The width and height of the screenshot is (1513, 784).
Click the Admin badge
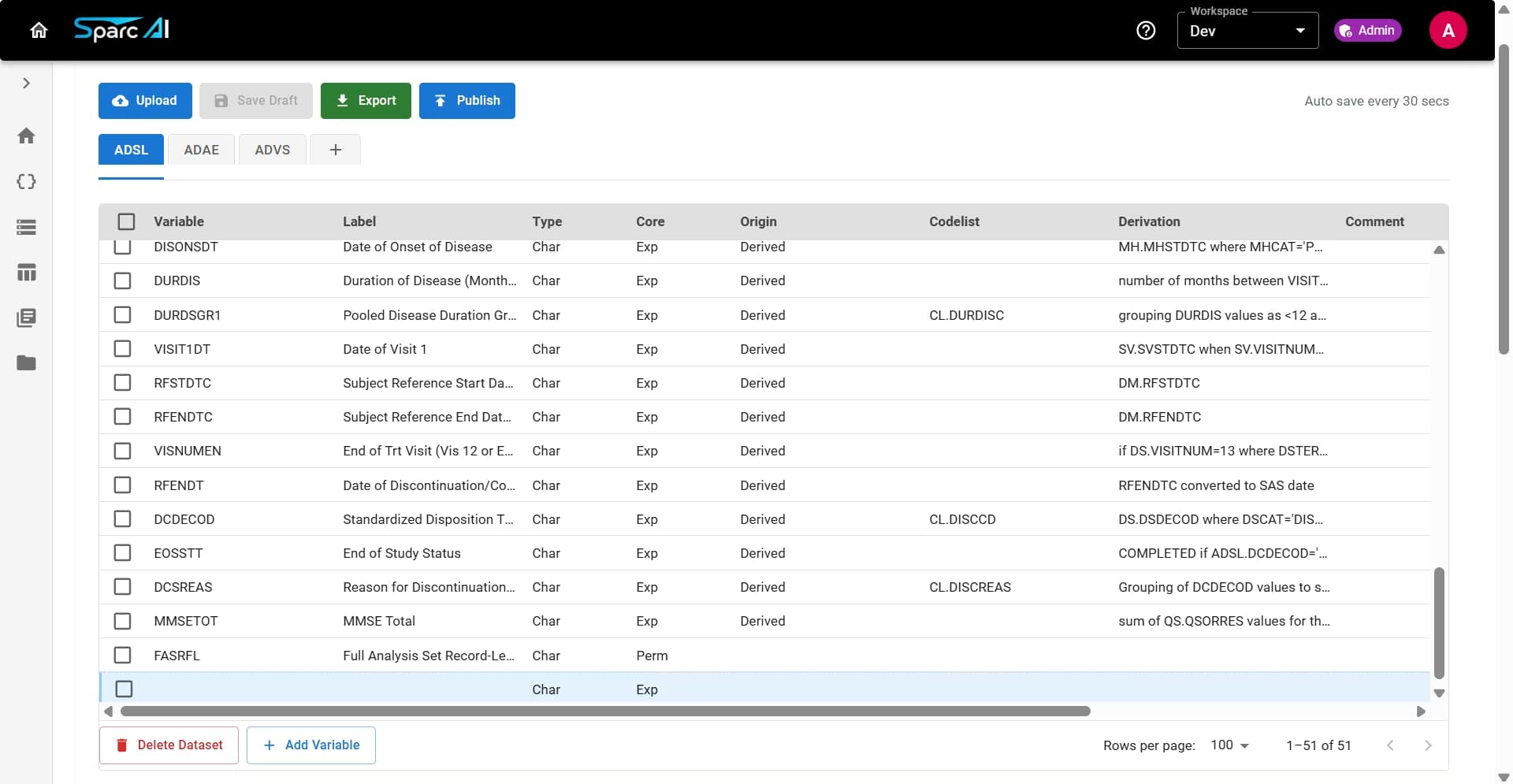click(x=1367, y=30)
